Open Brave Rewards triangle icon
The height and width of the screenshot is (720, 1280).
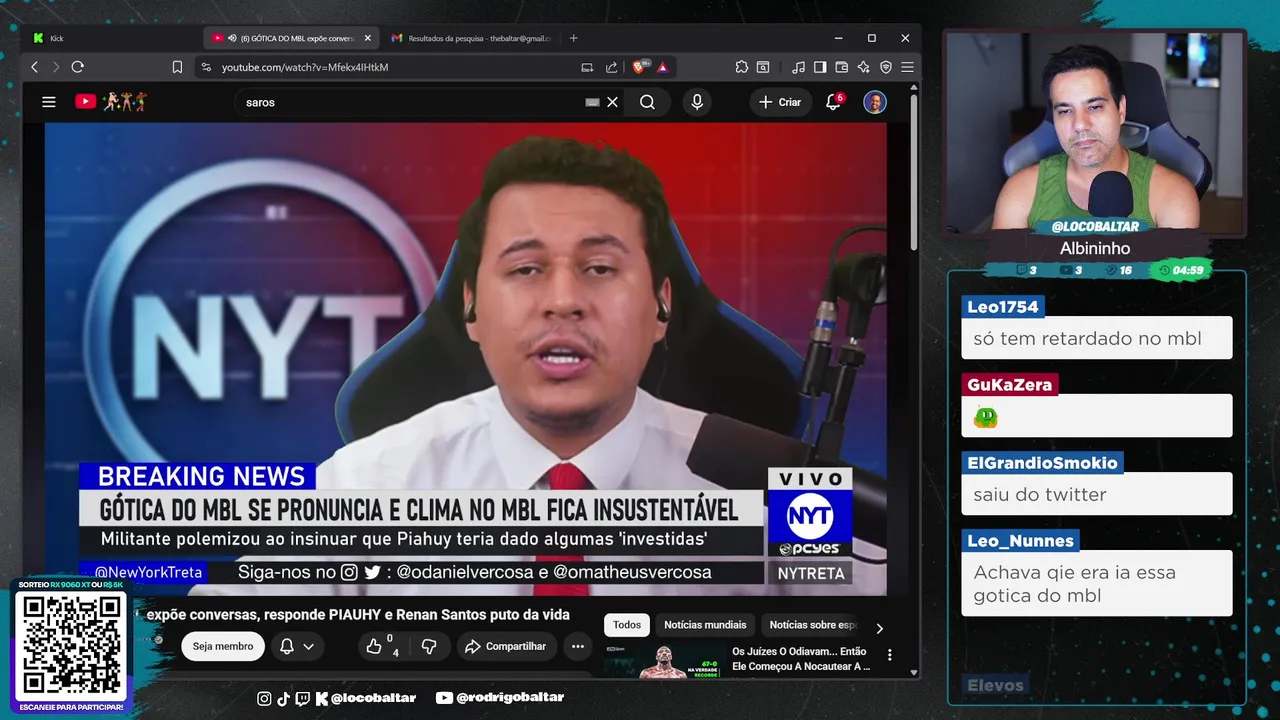point(662,67)
